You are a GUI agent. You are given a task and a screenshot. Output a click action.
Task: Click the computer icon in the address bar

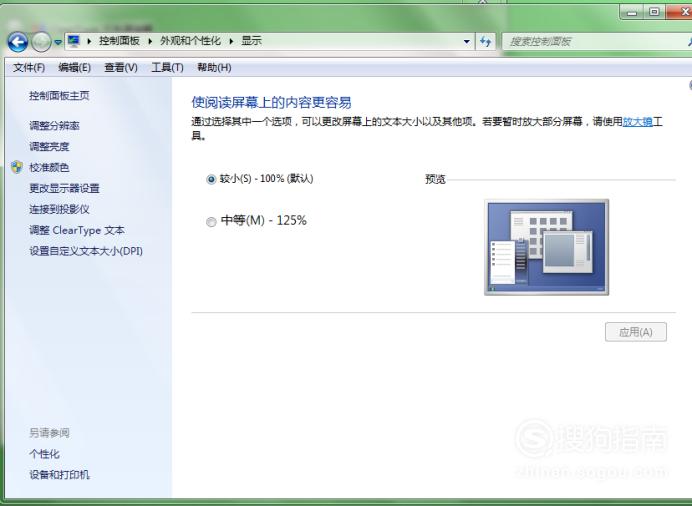pos(74,41)
